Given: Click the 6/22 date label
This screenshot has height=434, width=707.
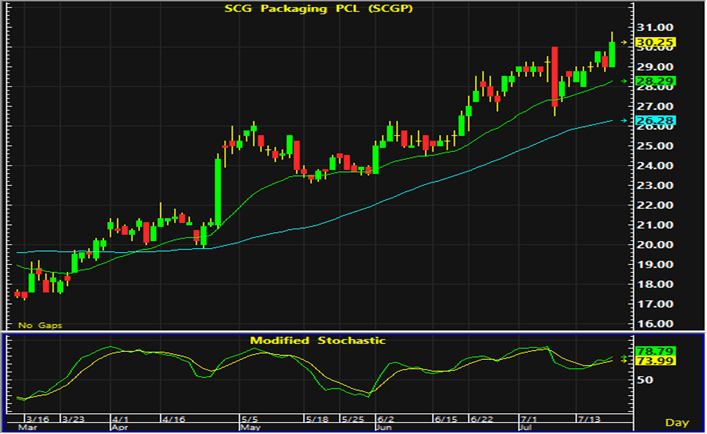Looking at the screenshot, I should coord(482,419).
